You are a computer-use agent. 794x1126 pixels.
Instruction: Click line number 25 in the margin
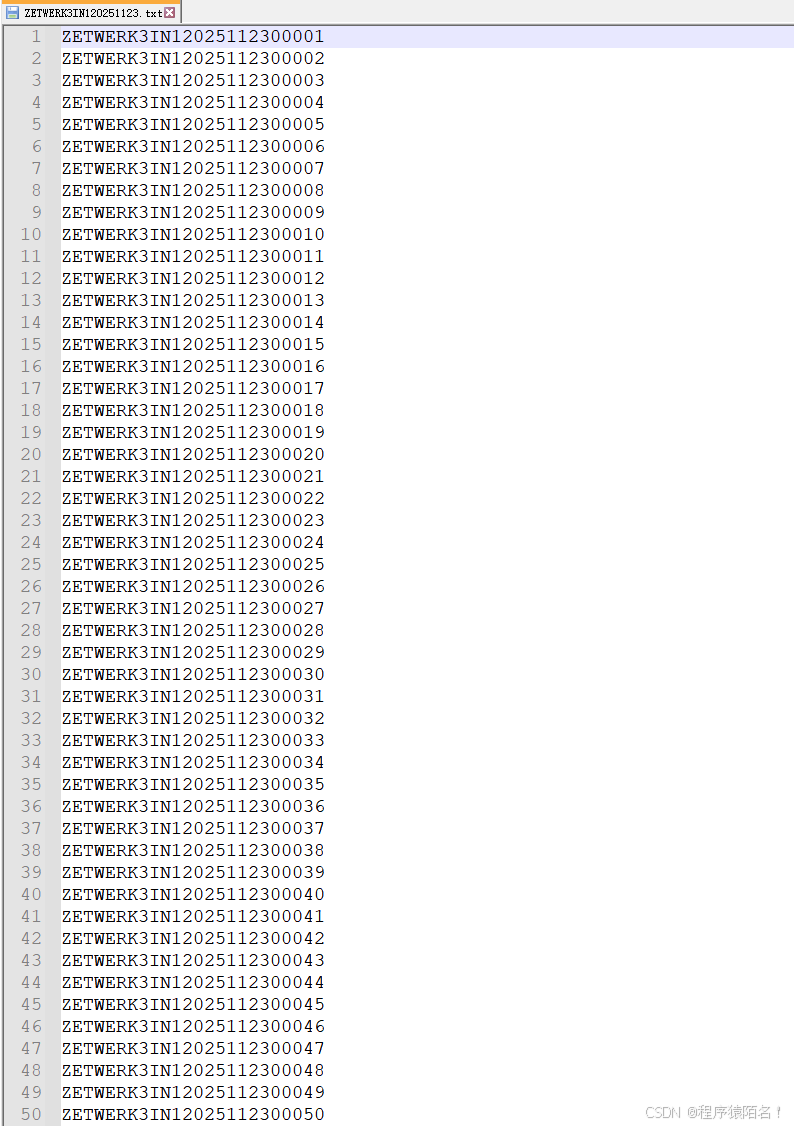[31, 564]
